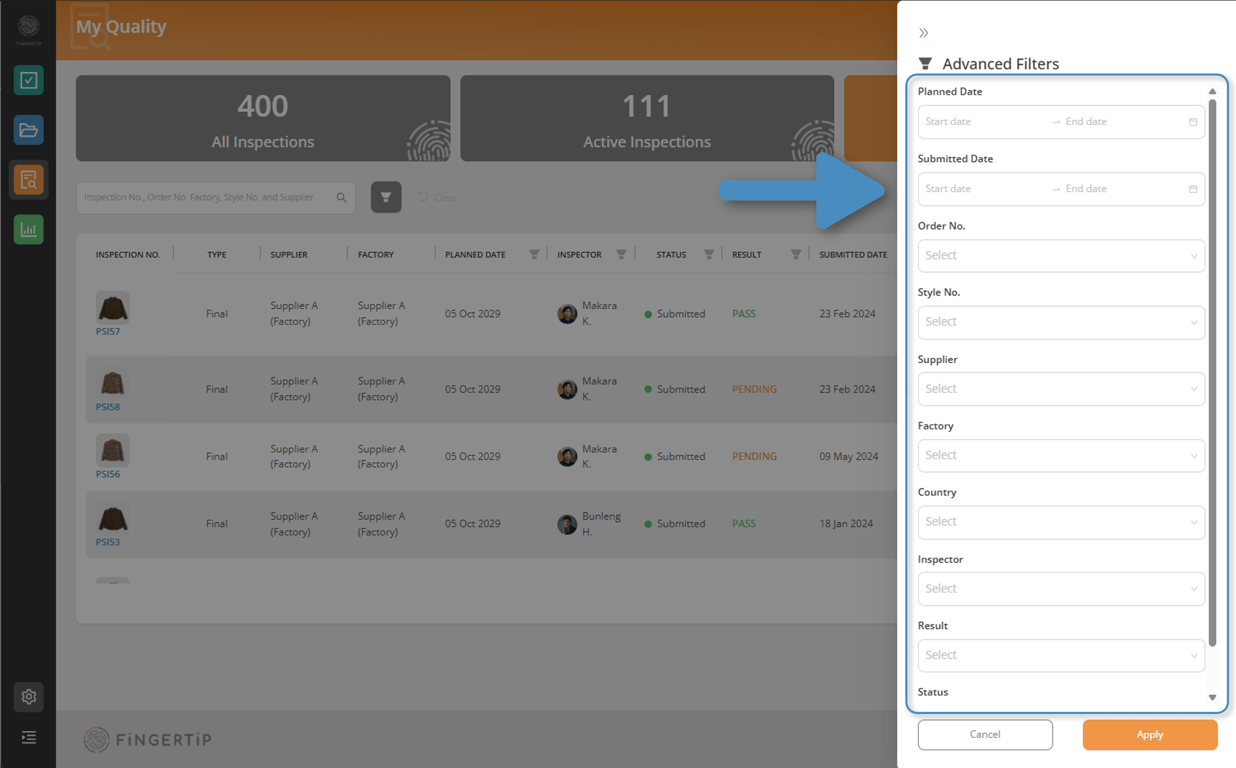Clear the current filters
This screenshot has height=768, width=1236.
coord(438,198)
